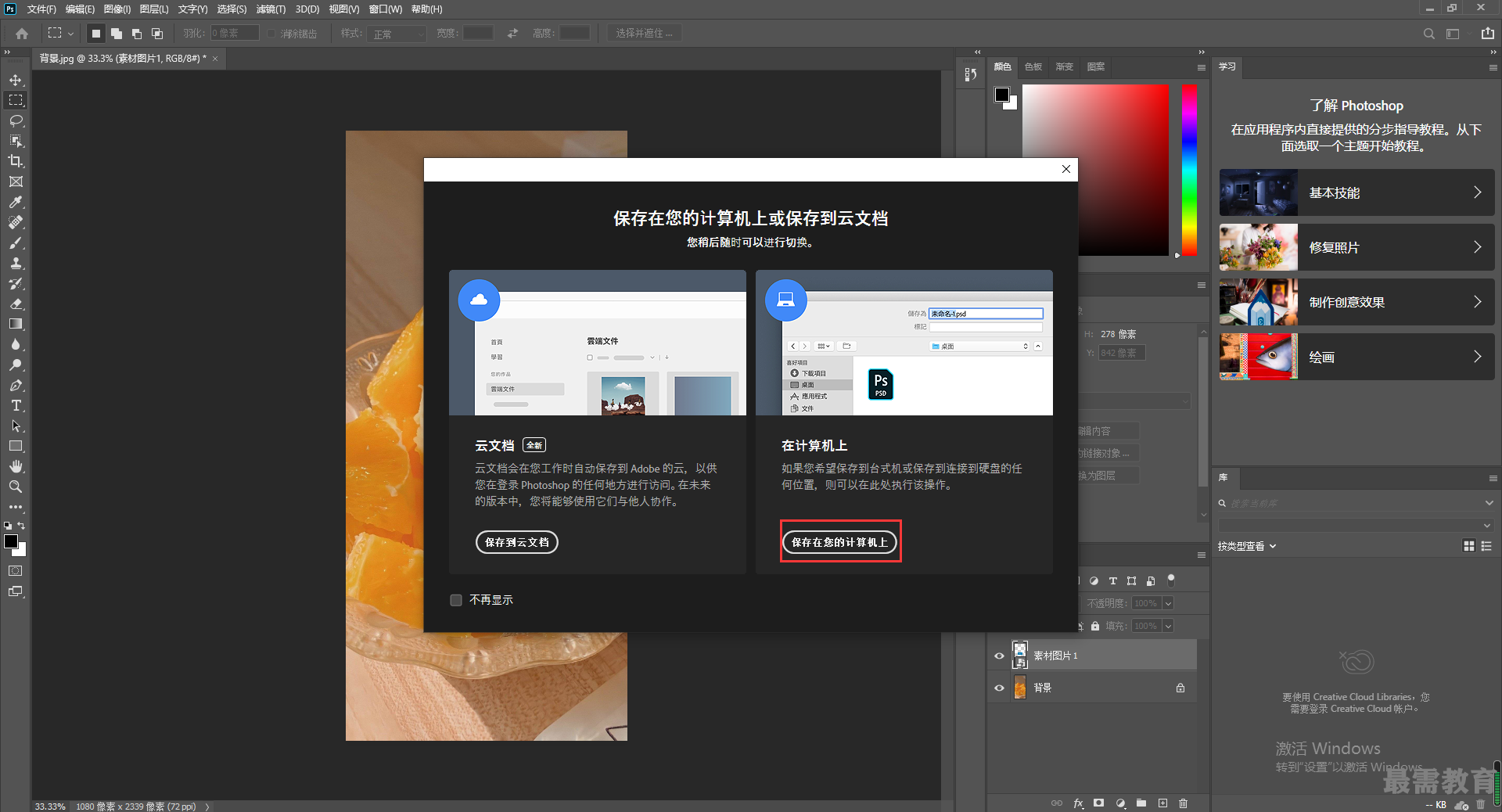The height and width of the screenshot is (812, 1502).
Task: Click 保存到云文档 button
Action: pyautogui.click(x=516, y=542)
